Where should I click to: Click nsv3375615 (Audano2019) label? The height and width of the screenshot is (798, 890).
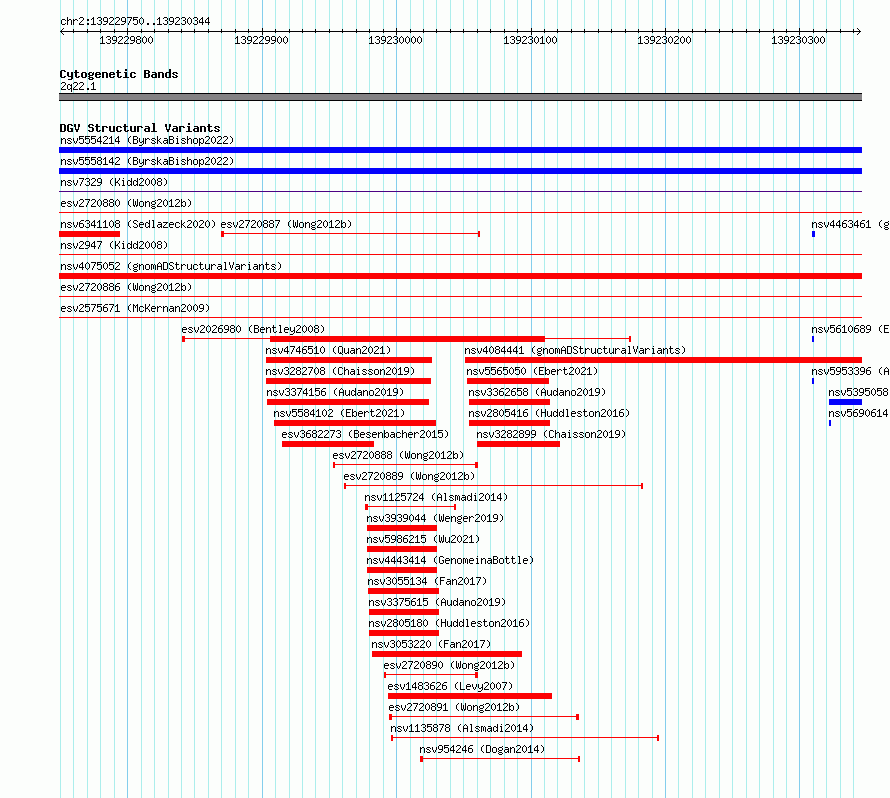coord(437,602)
